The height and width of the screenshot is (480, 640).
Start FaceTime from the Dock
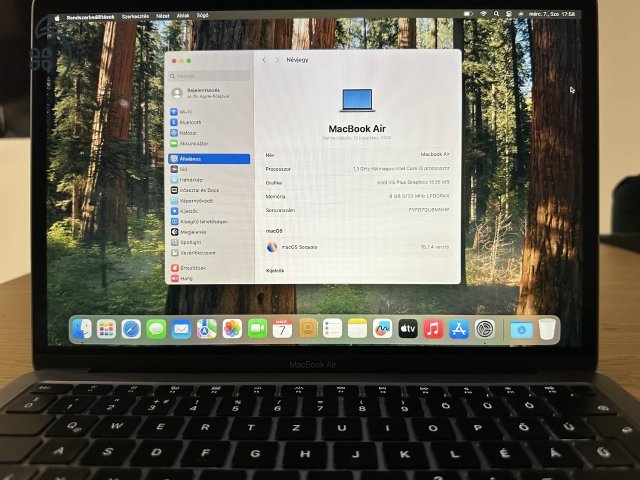pyautogui.click(x=257, y=329)
